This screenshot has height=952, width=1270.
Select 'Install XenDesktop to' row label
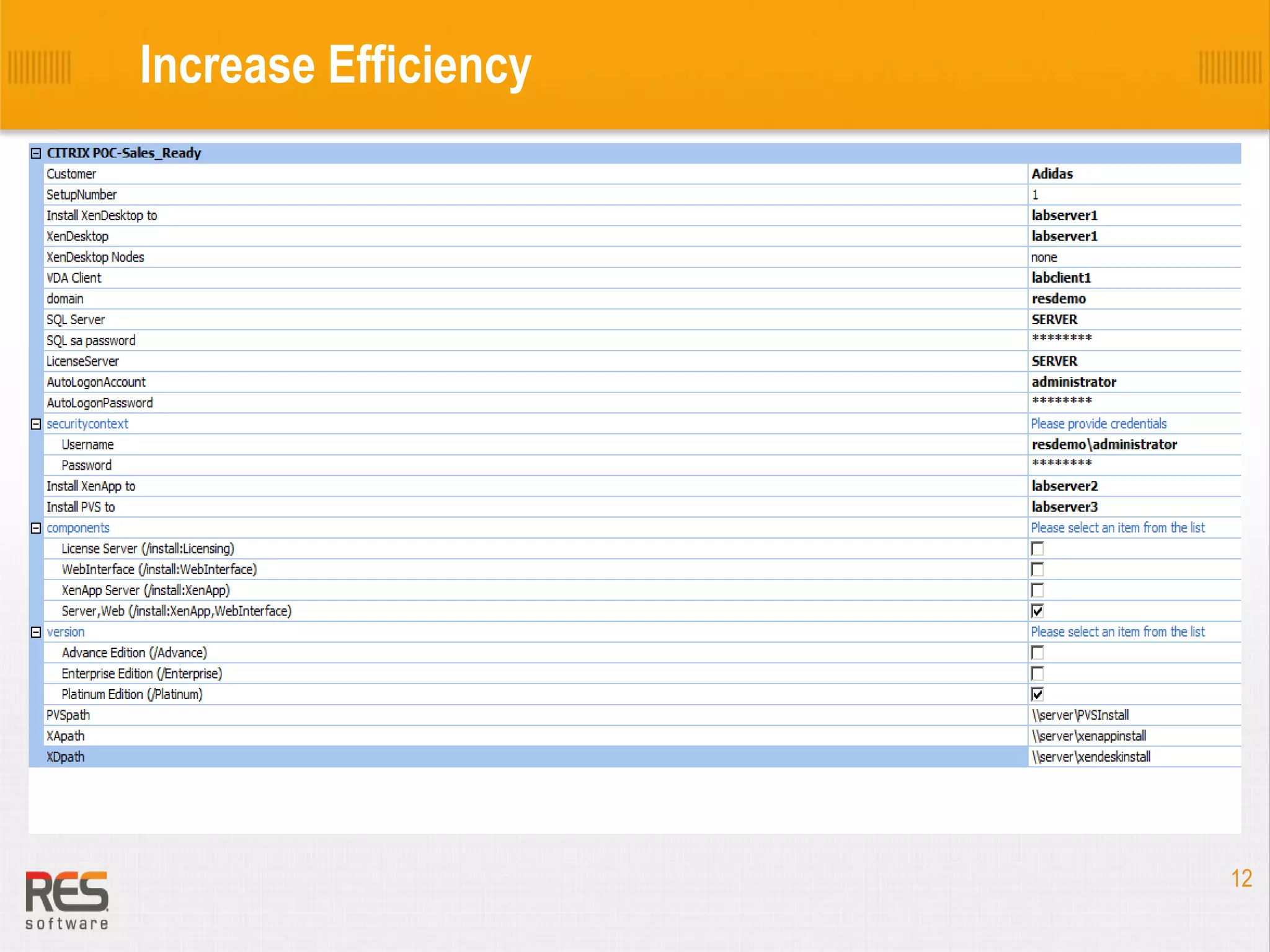(102, 216)
